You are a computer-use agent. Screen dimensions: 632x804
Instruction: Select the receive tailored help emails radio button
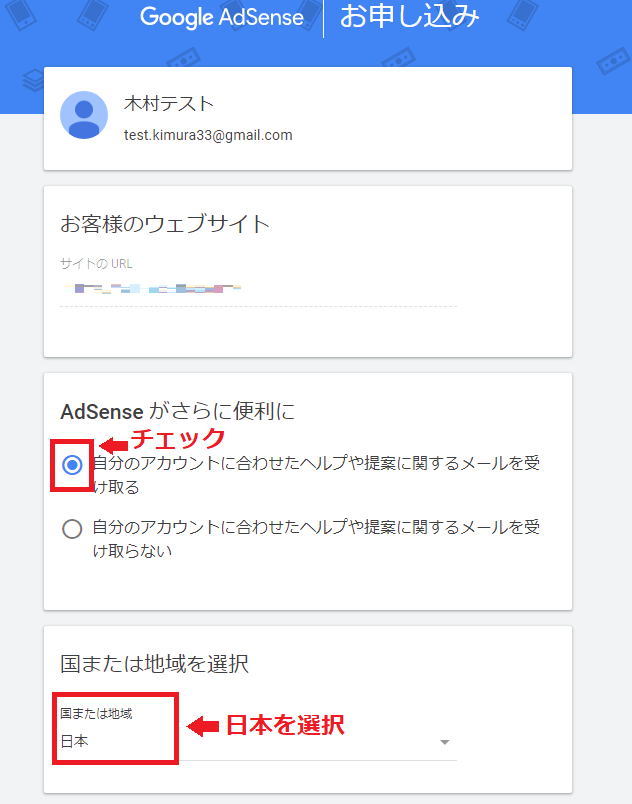(72, 465)
